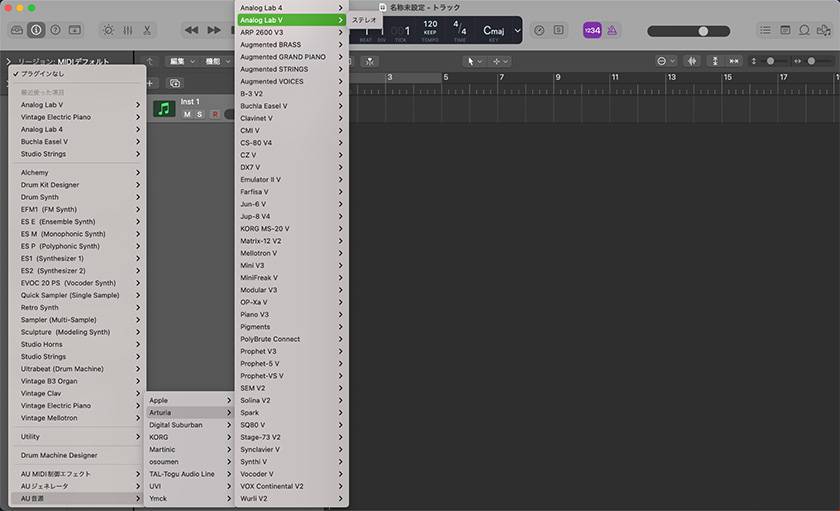Open the Mixer faders icon
Screen dimensions: 840x511
pos(128,30)
